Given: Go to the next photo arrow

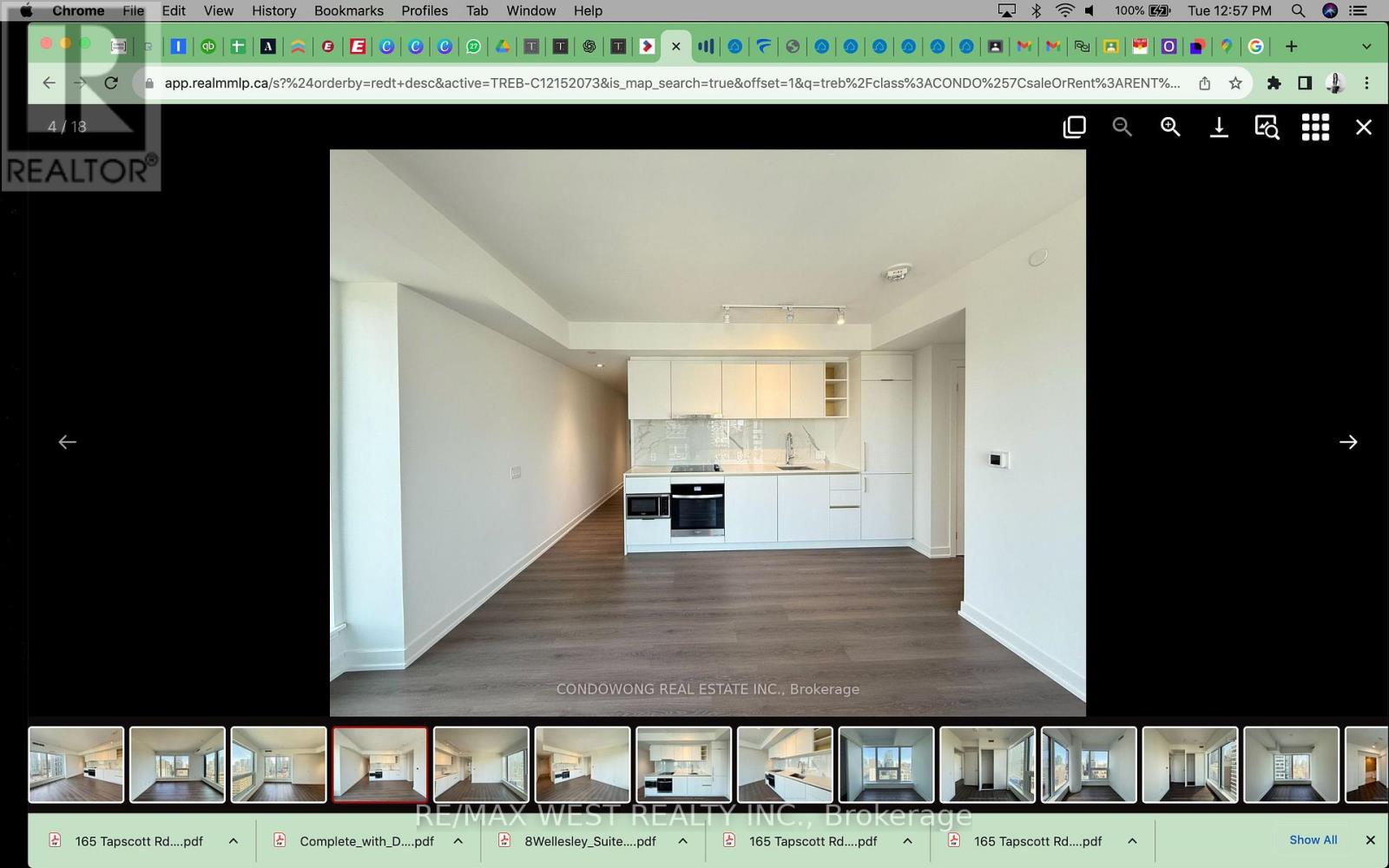Looking at the screenshot, I should [x=1347, y=442].
